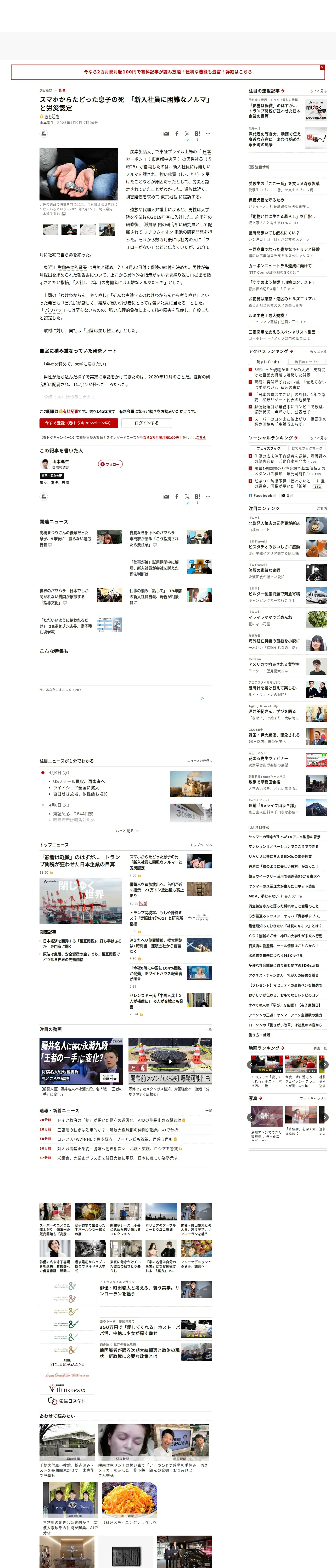Click mail icon beneath the author profile
Screen dimensions: 336x1568
(166, 497)
